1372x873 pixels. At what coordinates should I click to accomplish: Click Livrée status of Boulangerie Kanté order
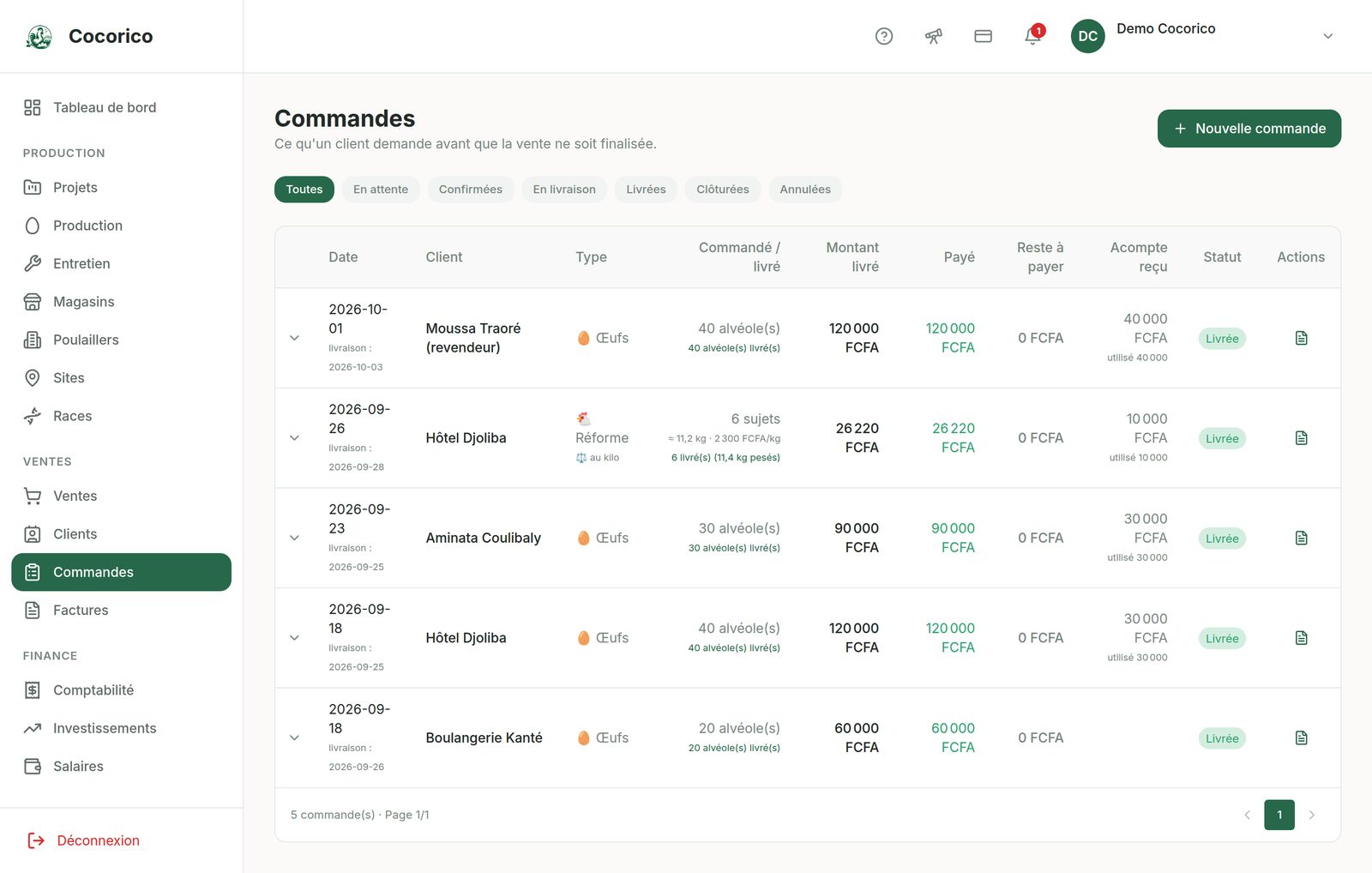pyautogui.click(x=1222, y=738)
